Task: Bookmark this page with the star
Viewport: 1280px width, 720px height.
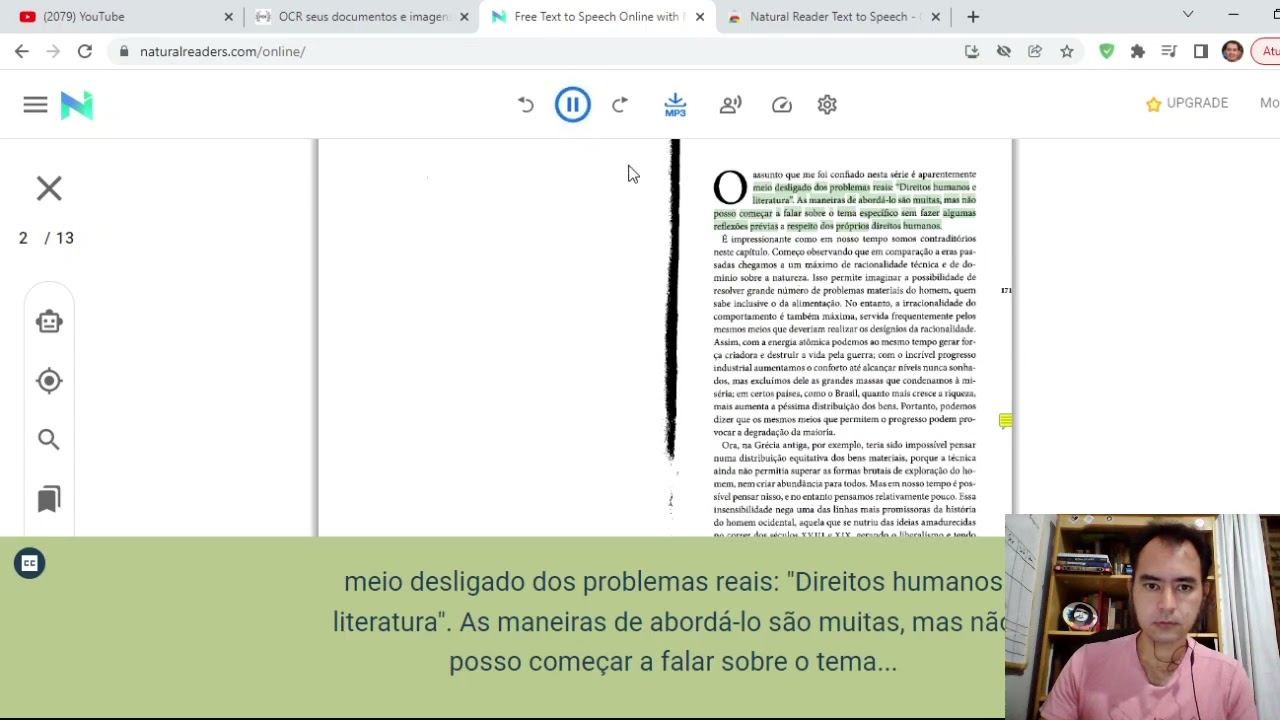Action: point(1067,51)
